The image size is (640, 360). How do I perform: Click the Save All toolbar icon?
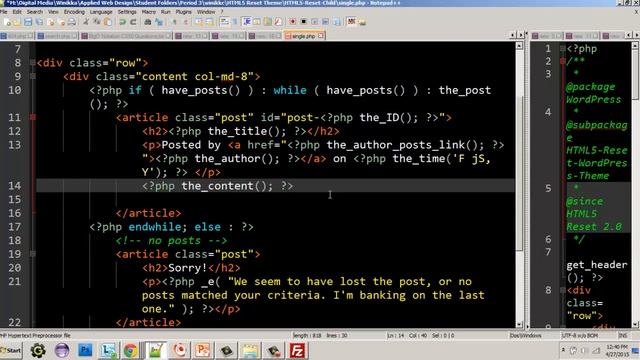(39, 22)
